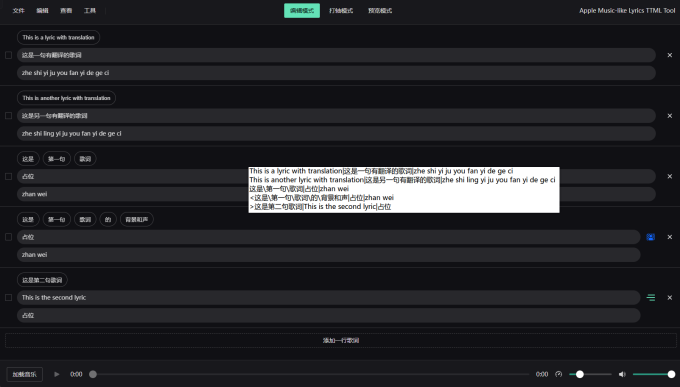
Task: Open the 编辑 menu
Action: (x=42, y=11)
